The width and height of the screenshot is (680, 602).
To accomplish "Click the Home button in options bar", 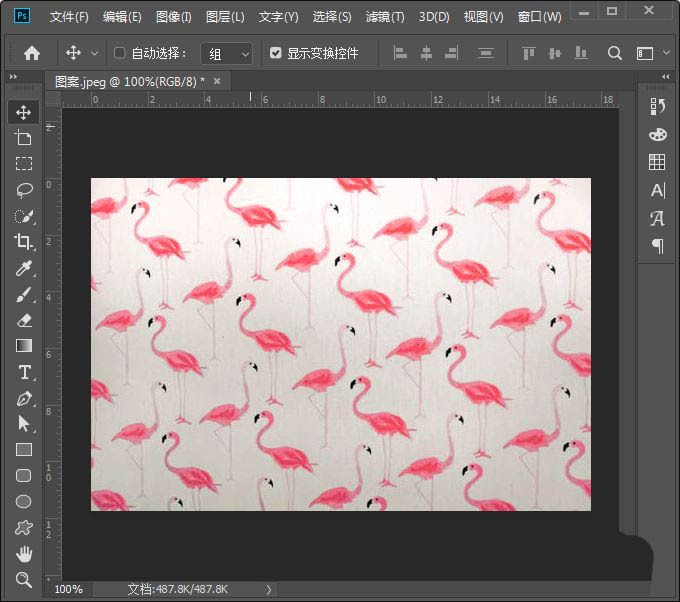I will (x=32, y=53).
